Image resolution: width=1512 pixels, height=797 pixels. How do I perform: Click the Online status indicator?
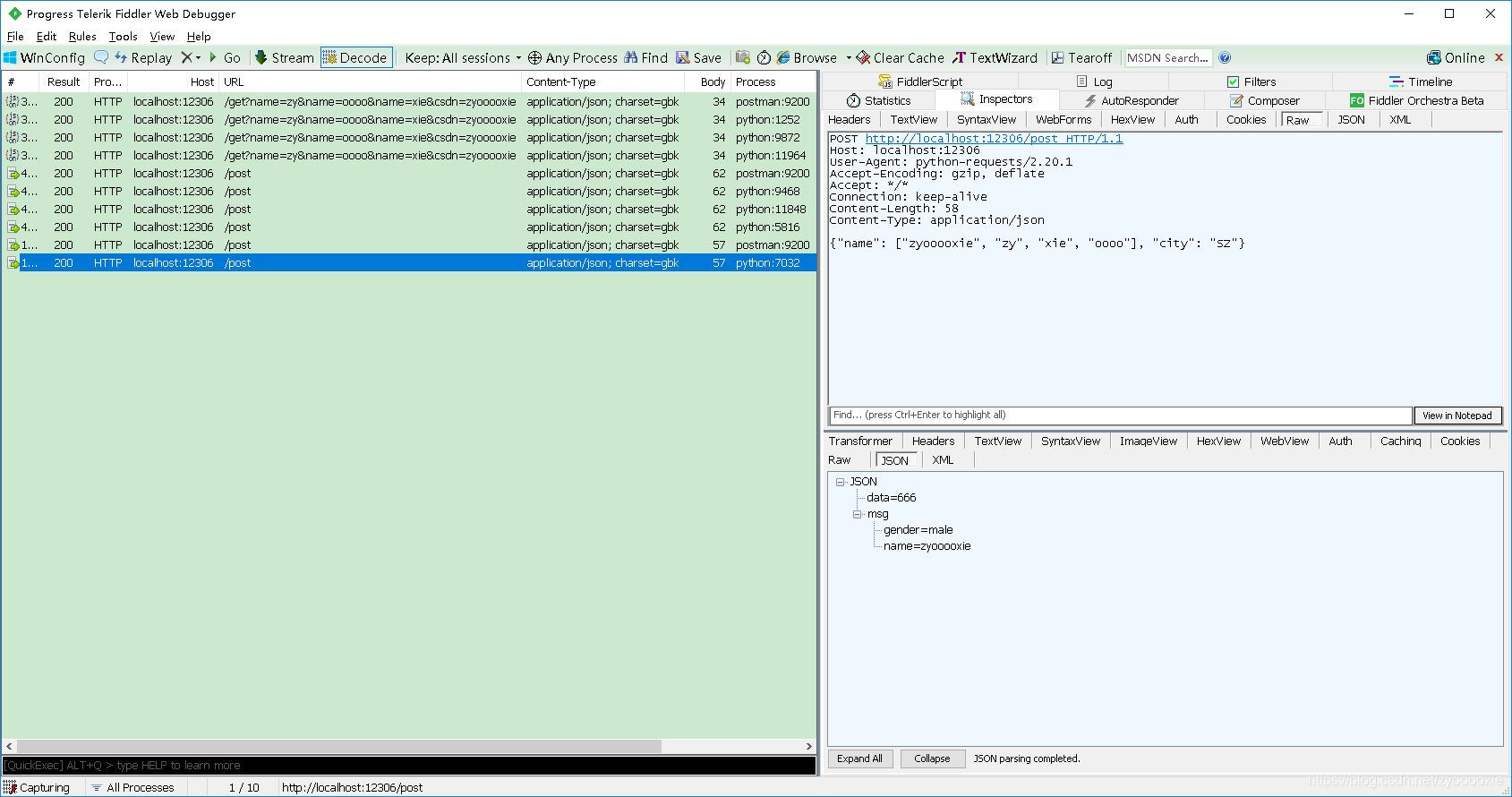coord(1456,57)
